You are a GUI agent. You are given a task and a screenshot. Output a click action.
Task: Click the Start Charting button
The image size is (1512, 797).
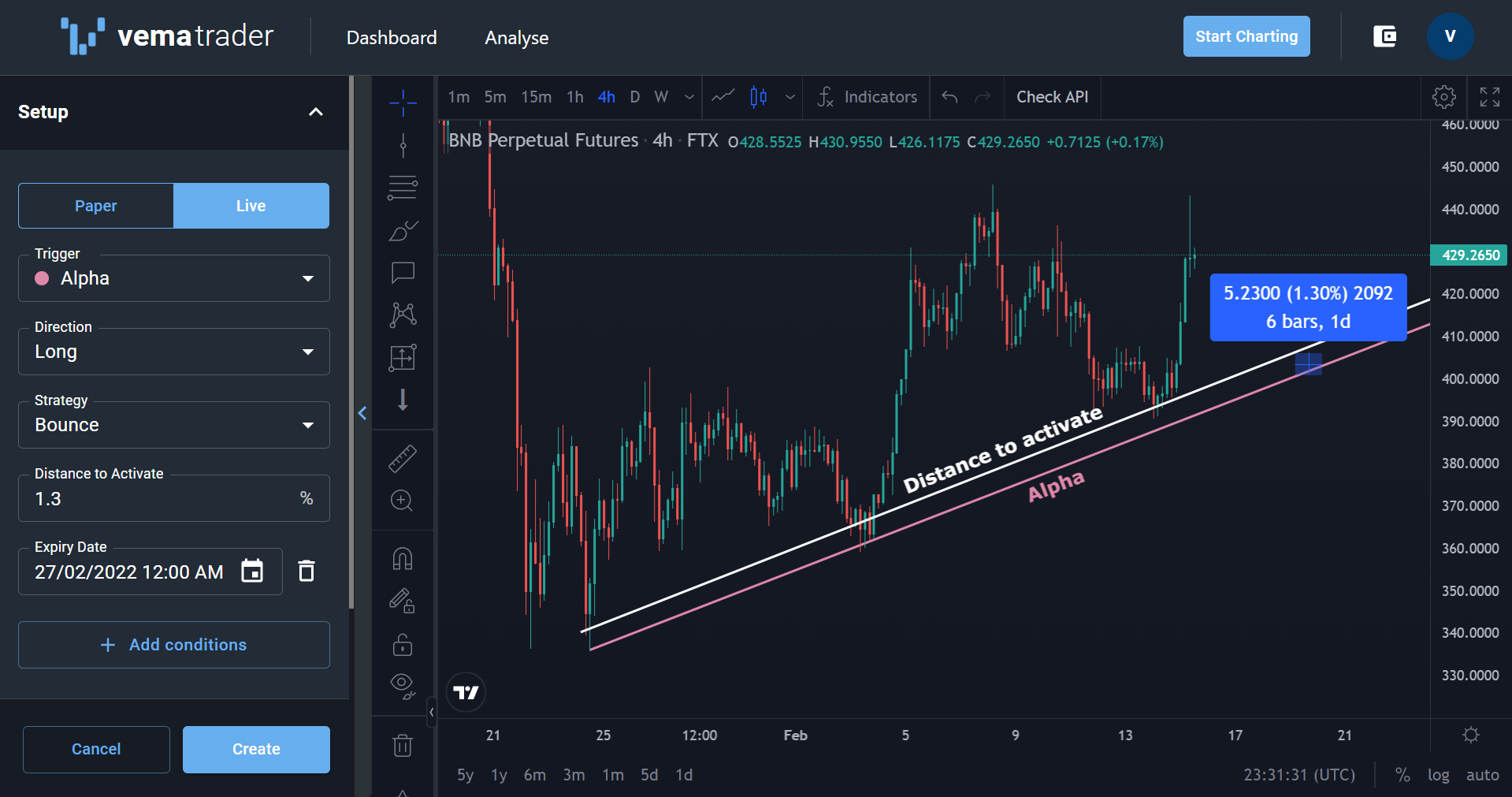(x=1246, y=36)
